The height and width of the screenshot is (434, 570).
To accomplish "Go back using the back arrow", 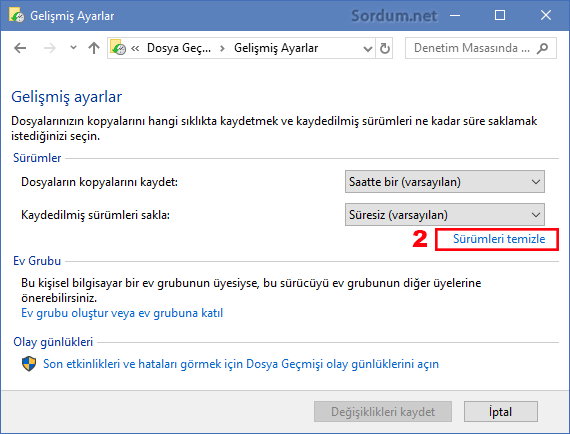I will (20, 48).
